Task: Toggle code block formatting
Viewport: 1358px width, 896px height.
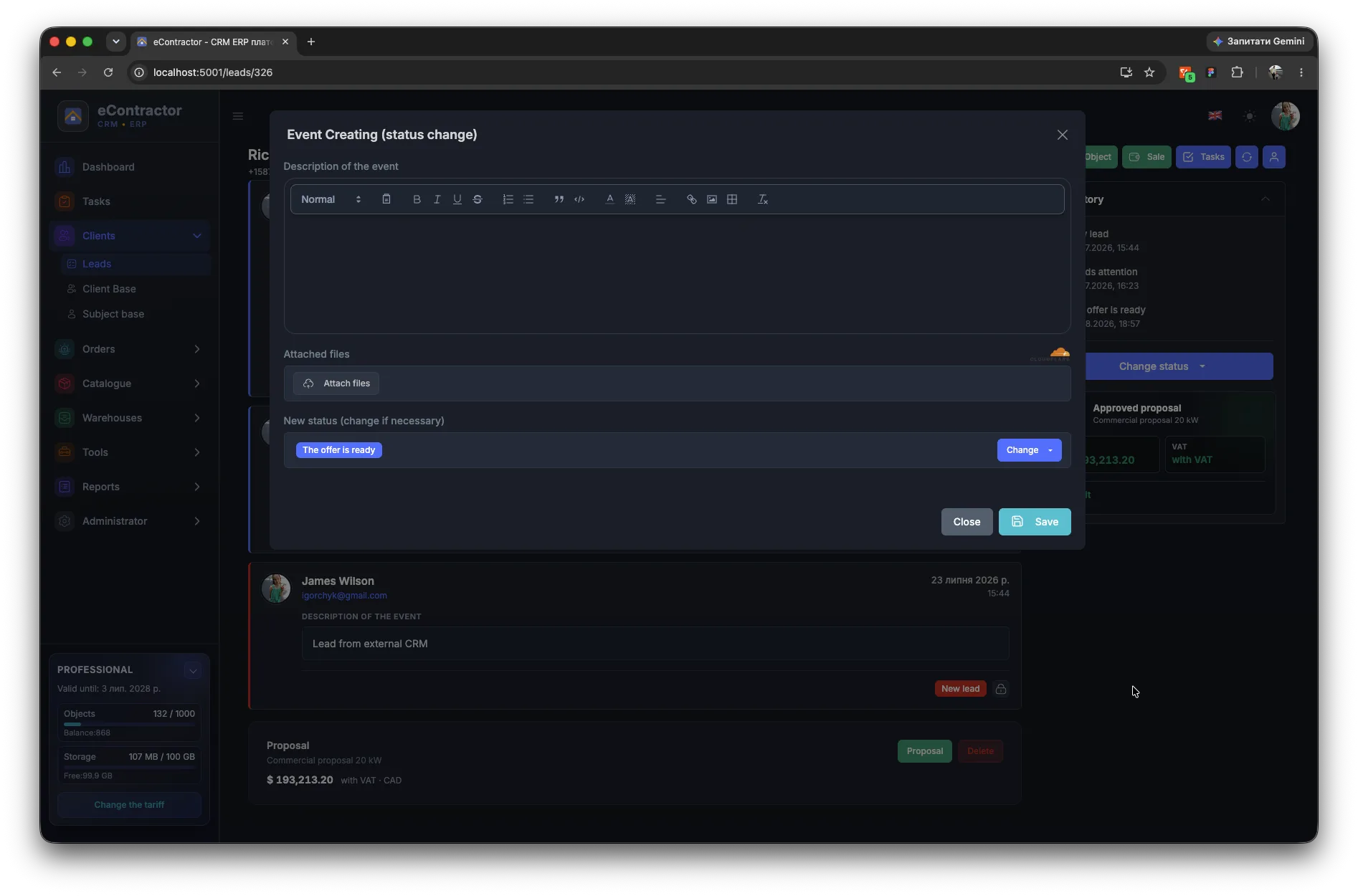Action: 579,199
